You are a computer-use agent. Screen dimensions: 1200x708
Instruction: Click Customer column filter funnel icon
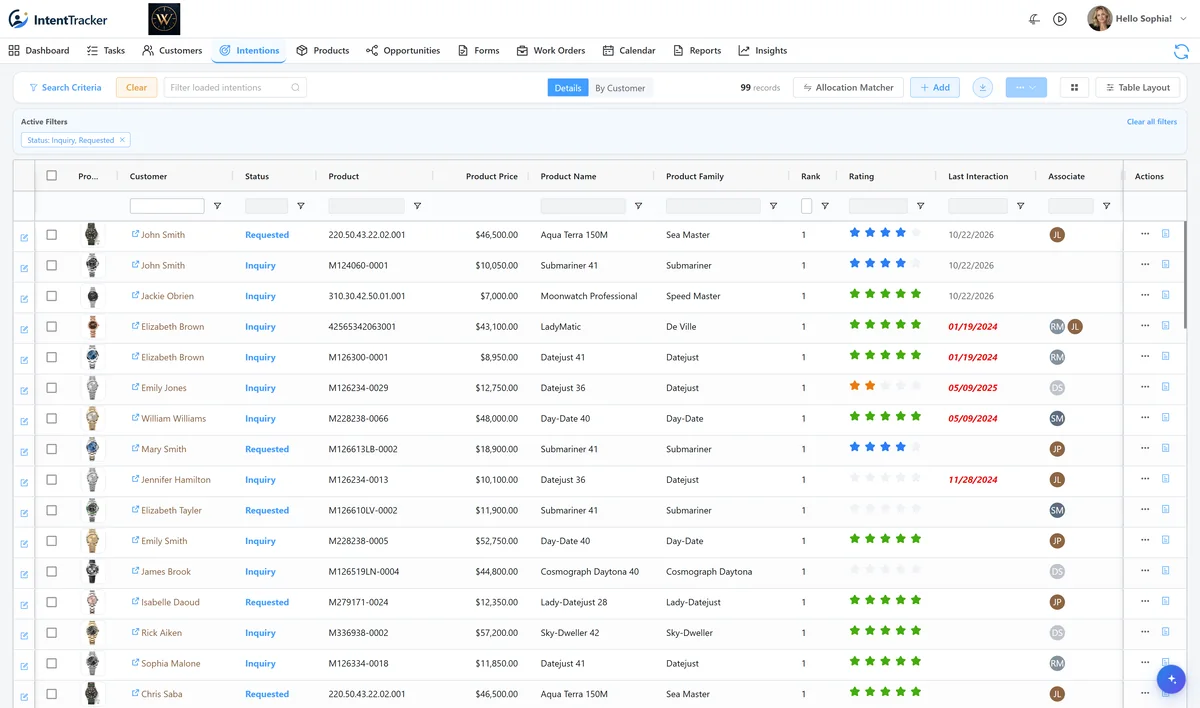coord(217,206)
